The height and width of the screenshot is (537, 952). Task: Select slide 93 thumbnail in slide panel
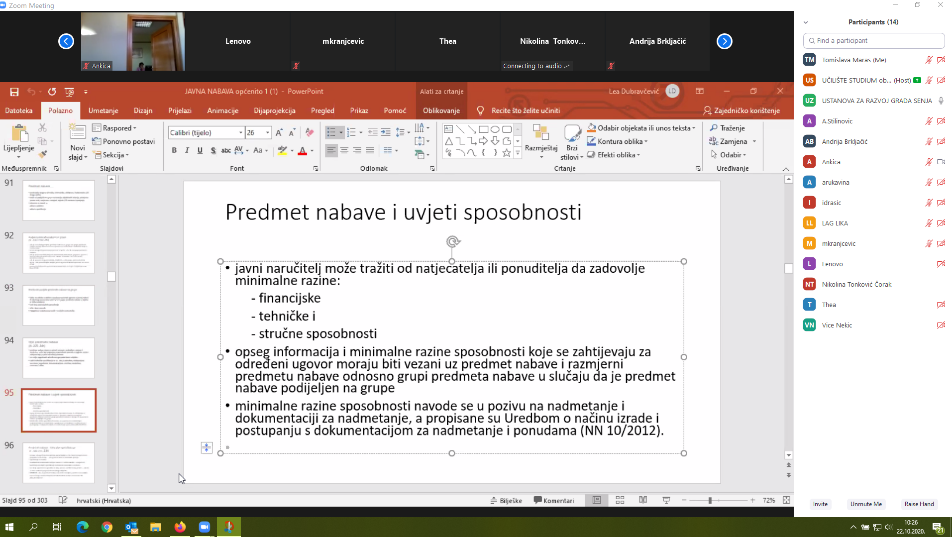58,305
